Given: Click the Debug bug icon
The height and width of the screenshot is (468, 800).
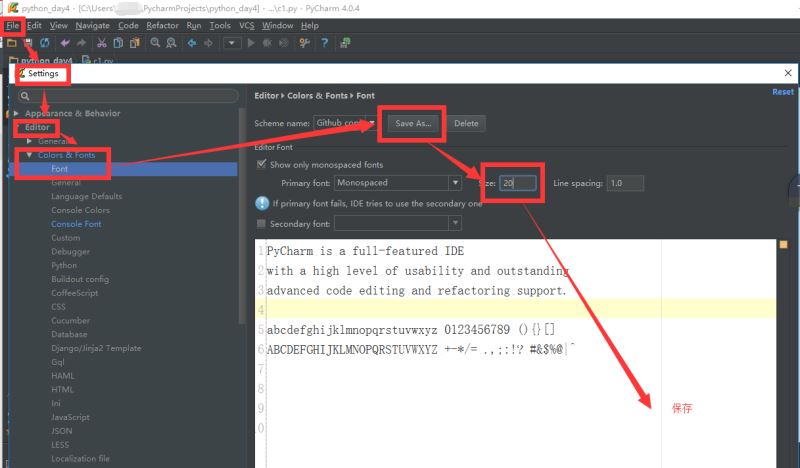Looking at the screenshot, I should coord(267,43).
